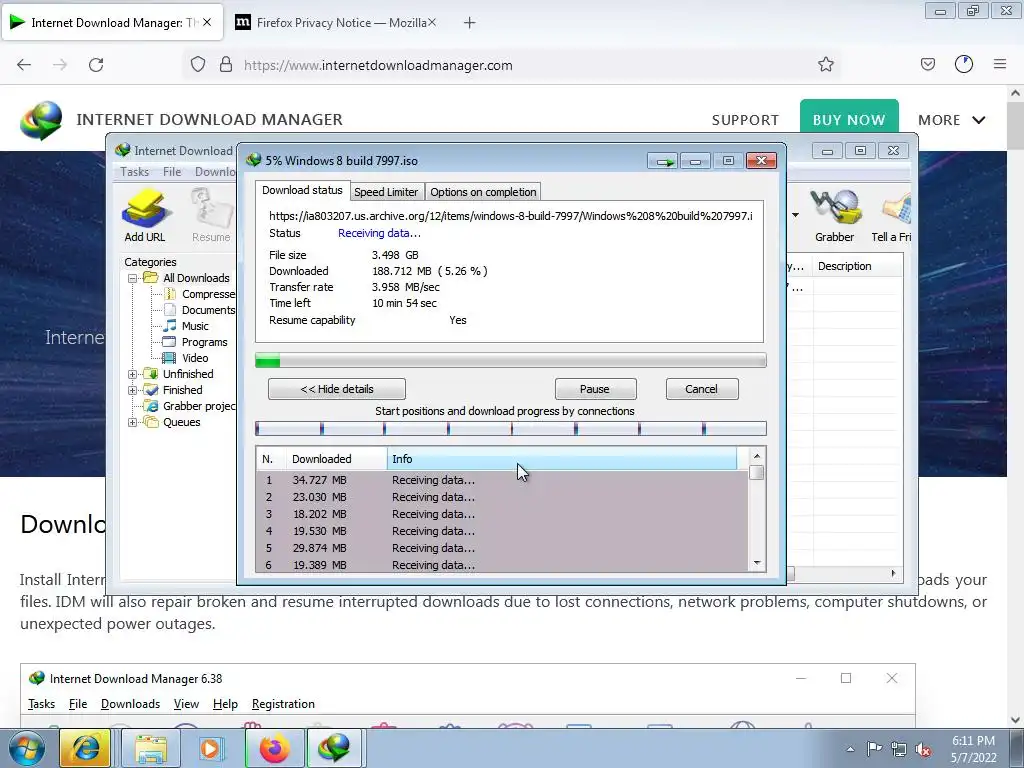Screen dimensions: 1024x768
Task: Pause the Windows 8 ISO download
Action: 595,389
